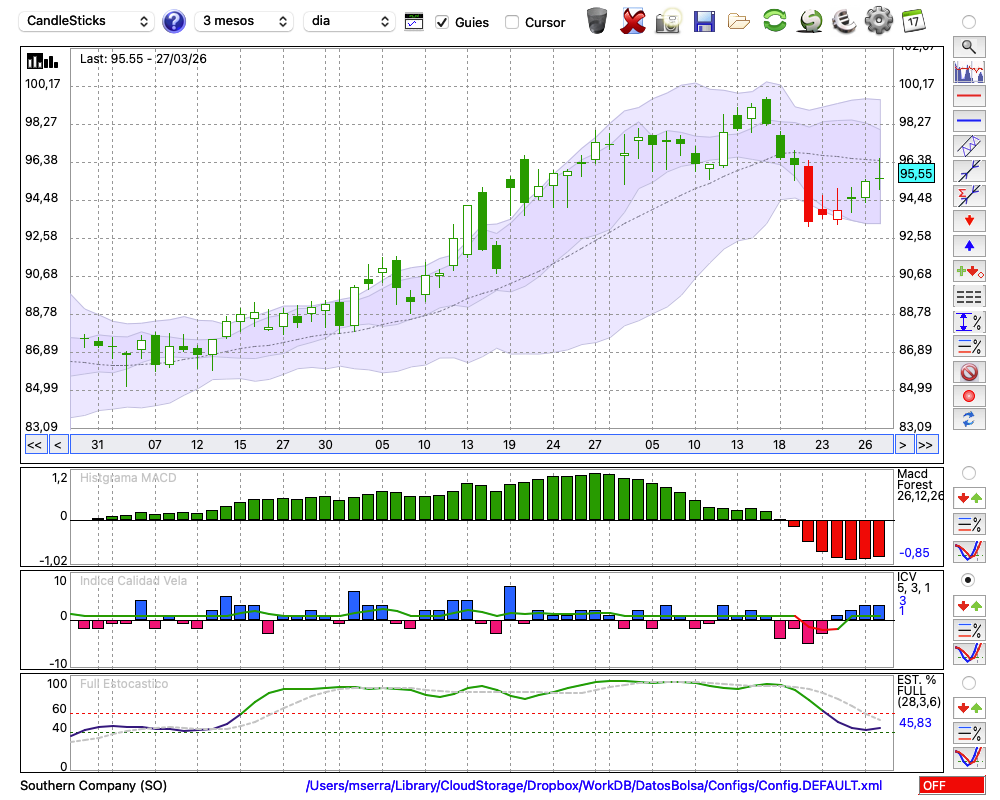Click the red record dot button
Screen dimensions: 1000x800
click(x=969, y=396)
